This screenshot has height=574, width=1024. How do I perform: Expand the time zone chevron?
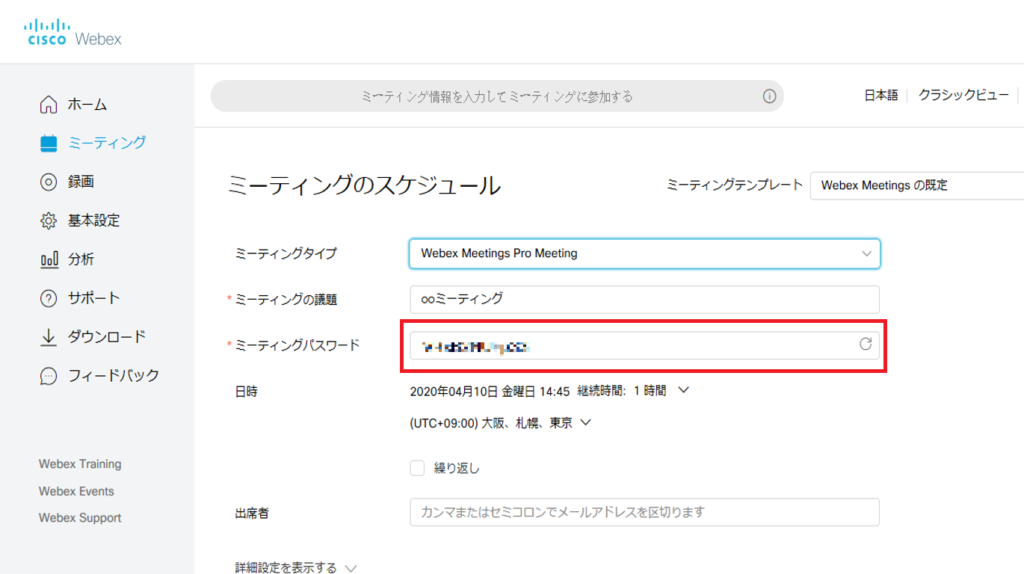click(586, 423)
